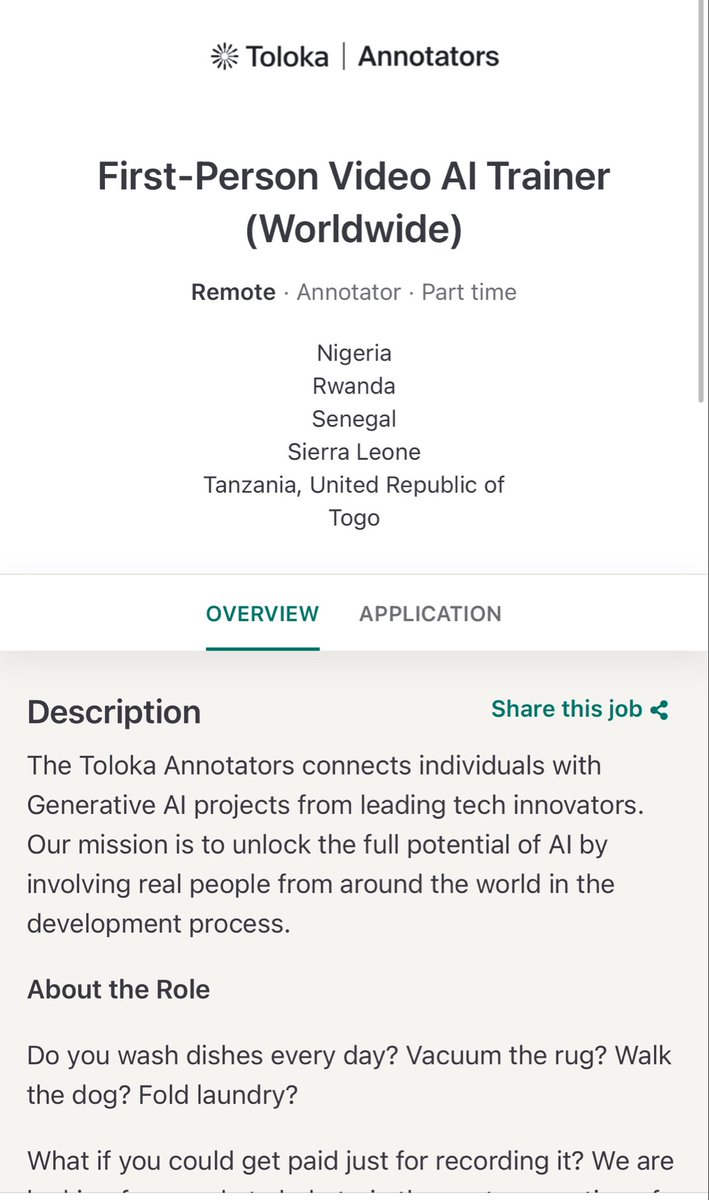Click the Part time employment label
The width and height of the screenshot is (709, 1200).
point(469,293)
